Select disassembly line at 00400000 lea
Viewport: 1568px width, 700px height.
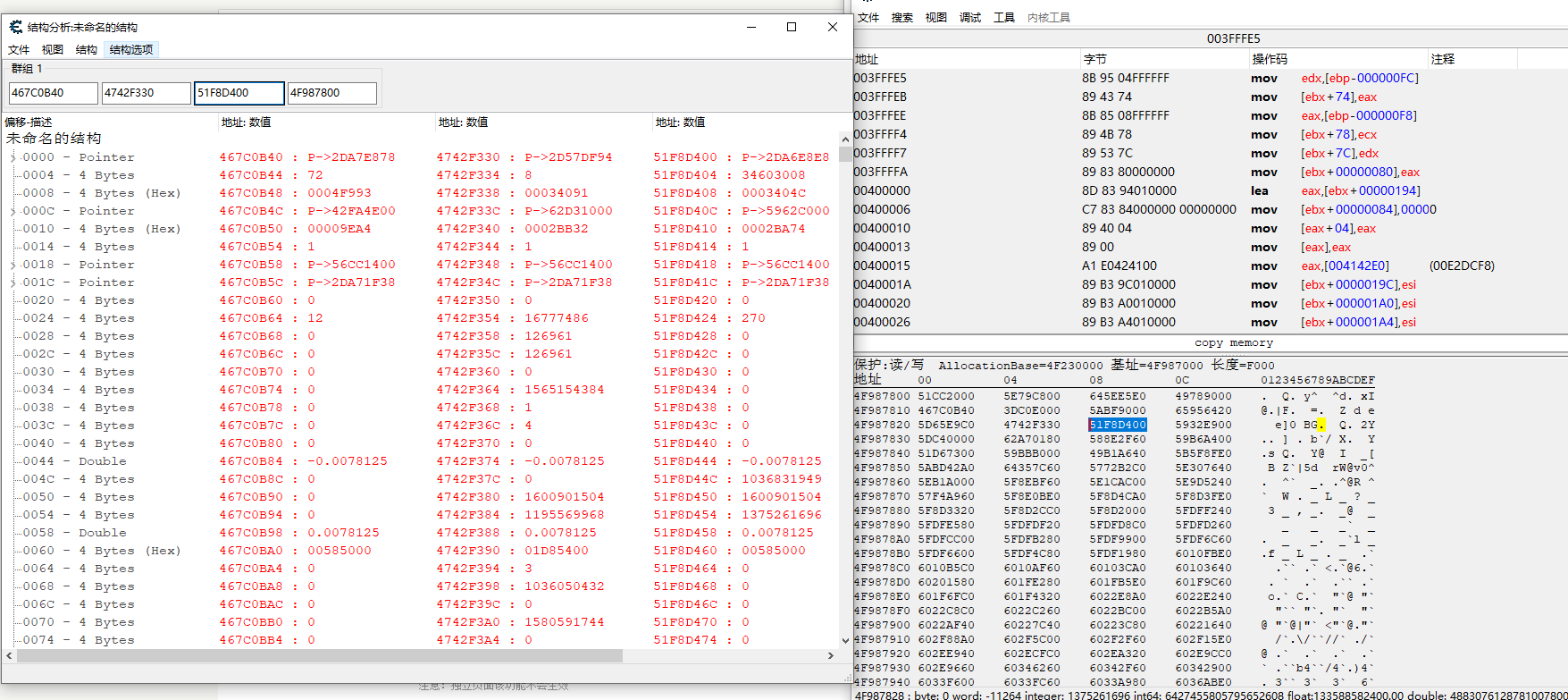point(1211,191)
